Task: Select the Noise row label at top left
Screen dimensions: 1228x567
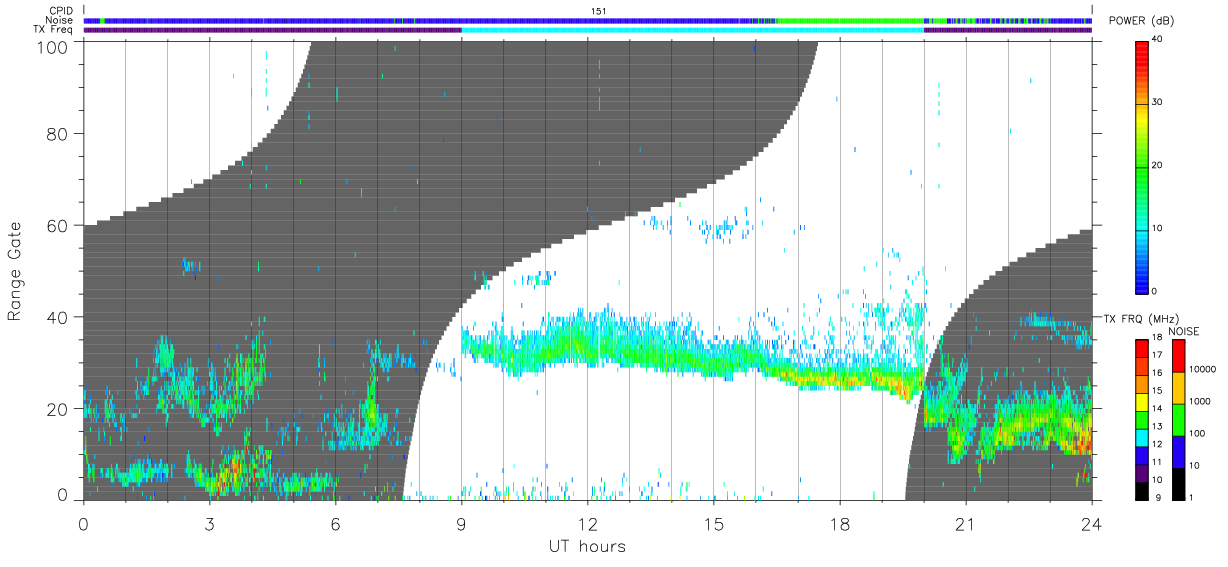Action: click(60, 20)
